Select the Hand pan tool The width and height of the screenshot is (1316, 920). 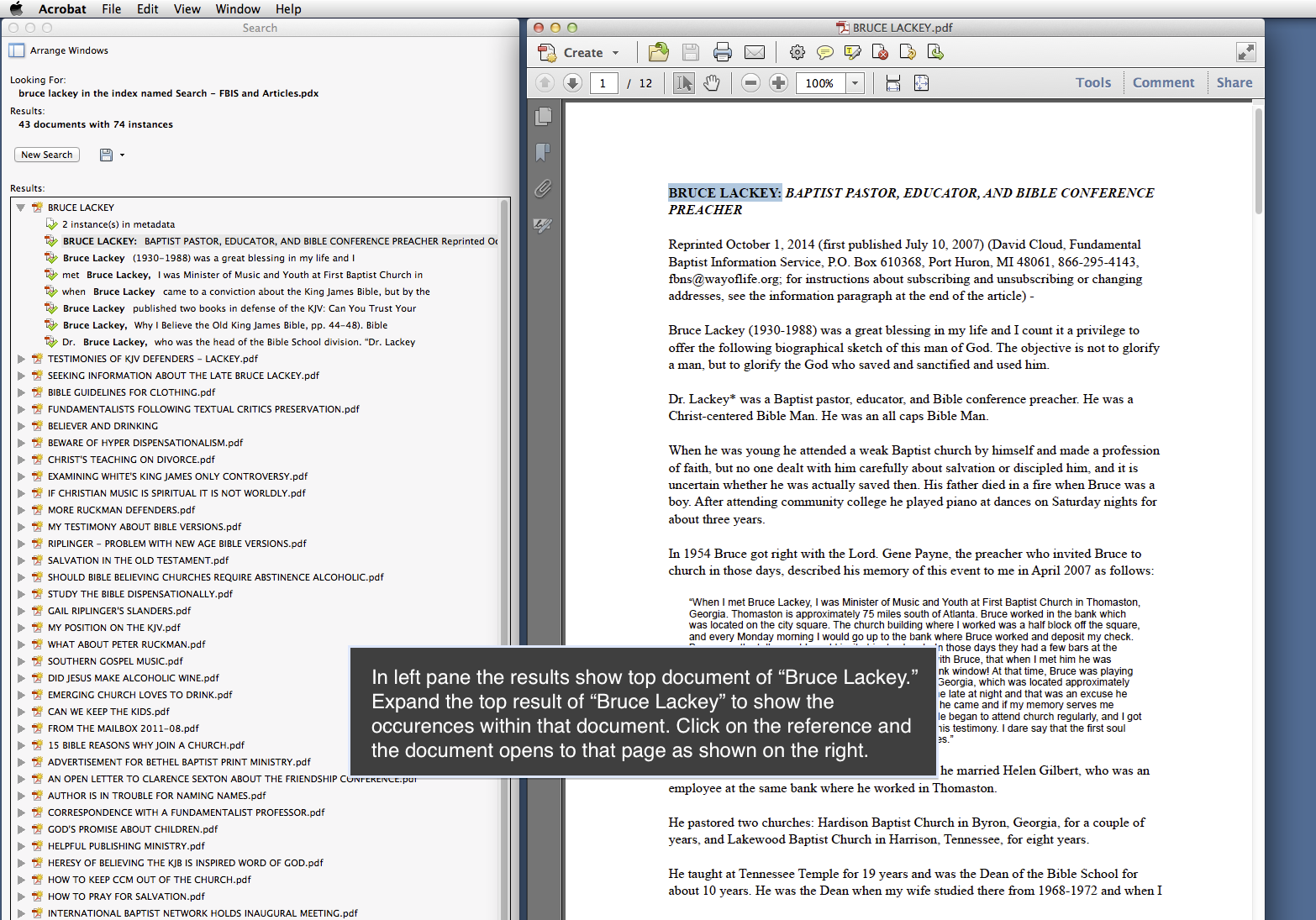tap(712, 82)
